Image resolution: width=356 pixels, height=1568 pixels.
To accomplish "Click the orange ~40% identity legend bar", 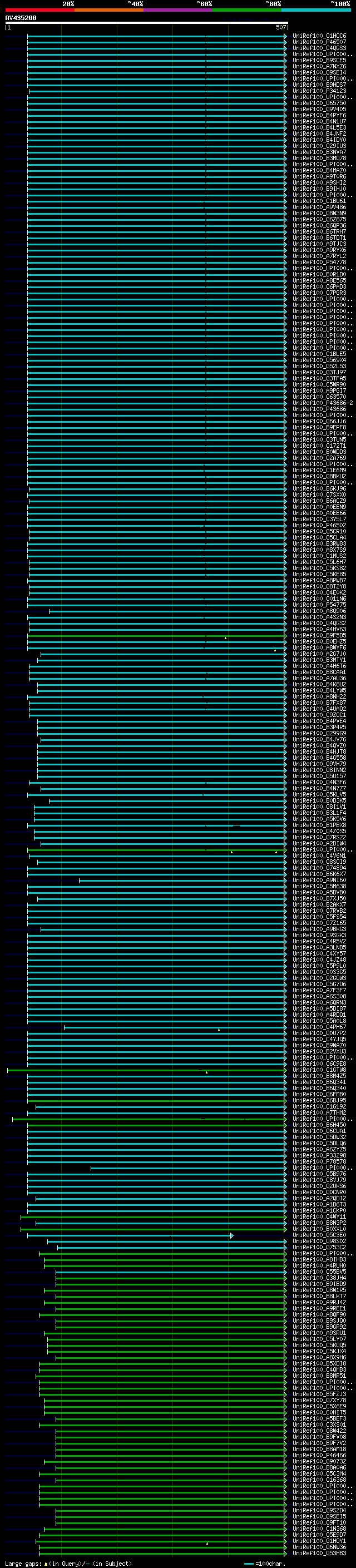I will 109,10.
